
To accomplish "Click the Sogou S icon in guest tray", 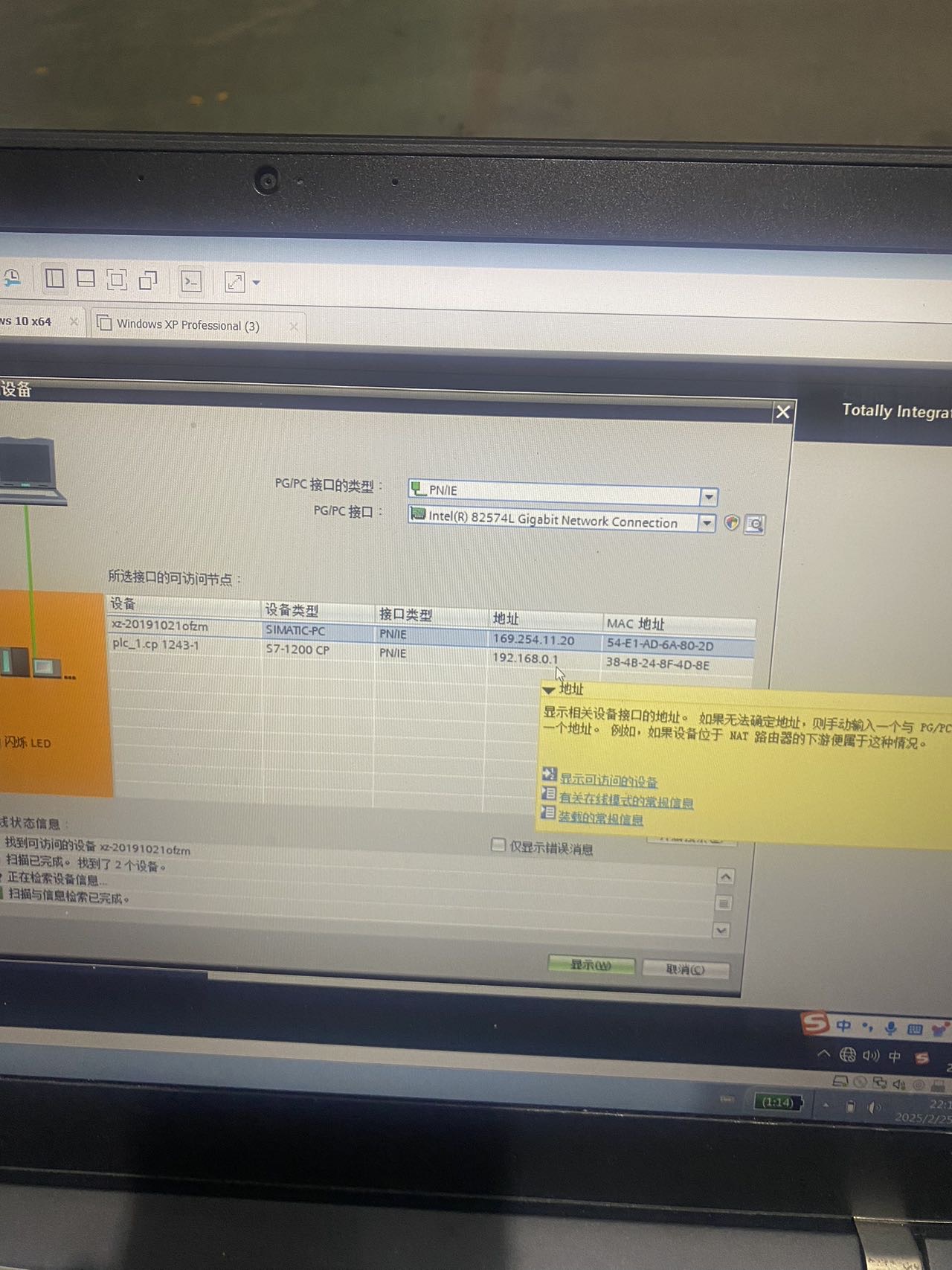I will tap(922, 1058).
